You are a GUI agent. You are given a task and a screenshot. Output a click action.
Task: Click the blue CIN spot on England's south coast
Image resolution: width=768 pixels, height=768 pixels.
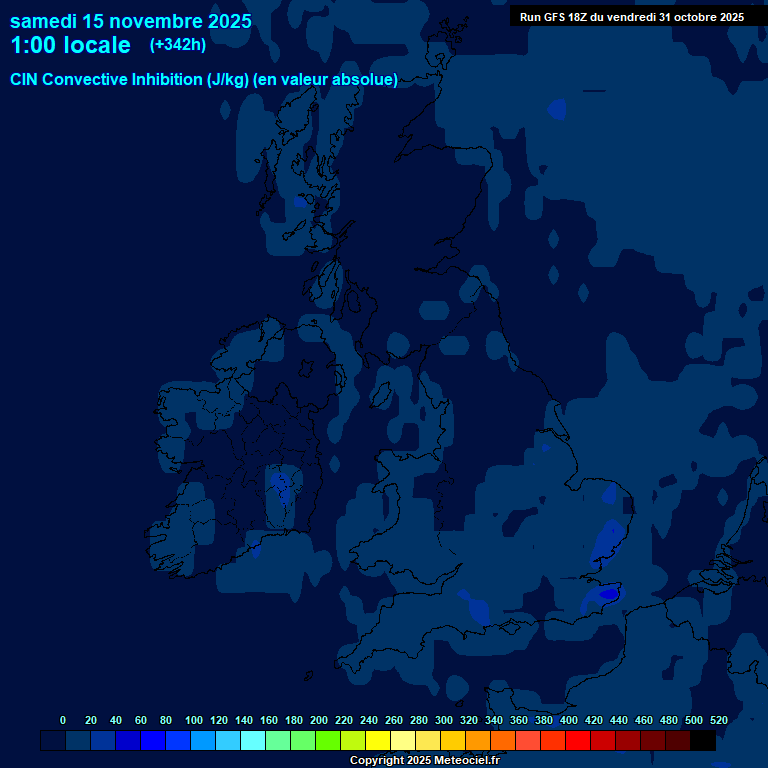click(x=474, y=607)
